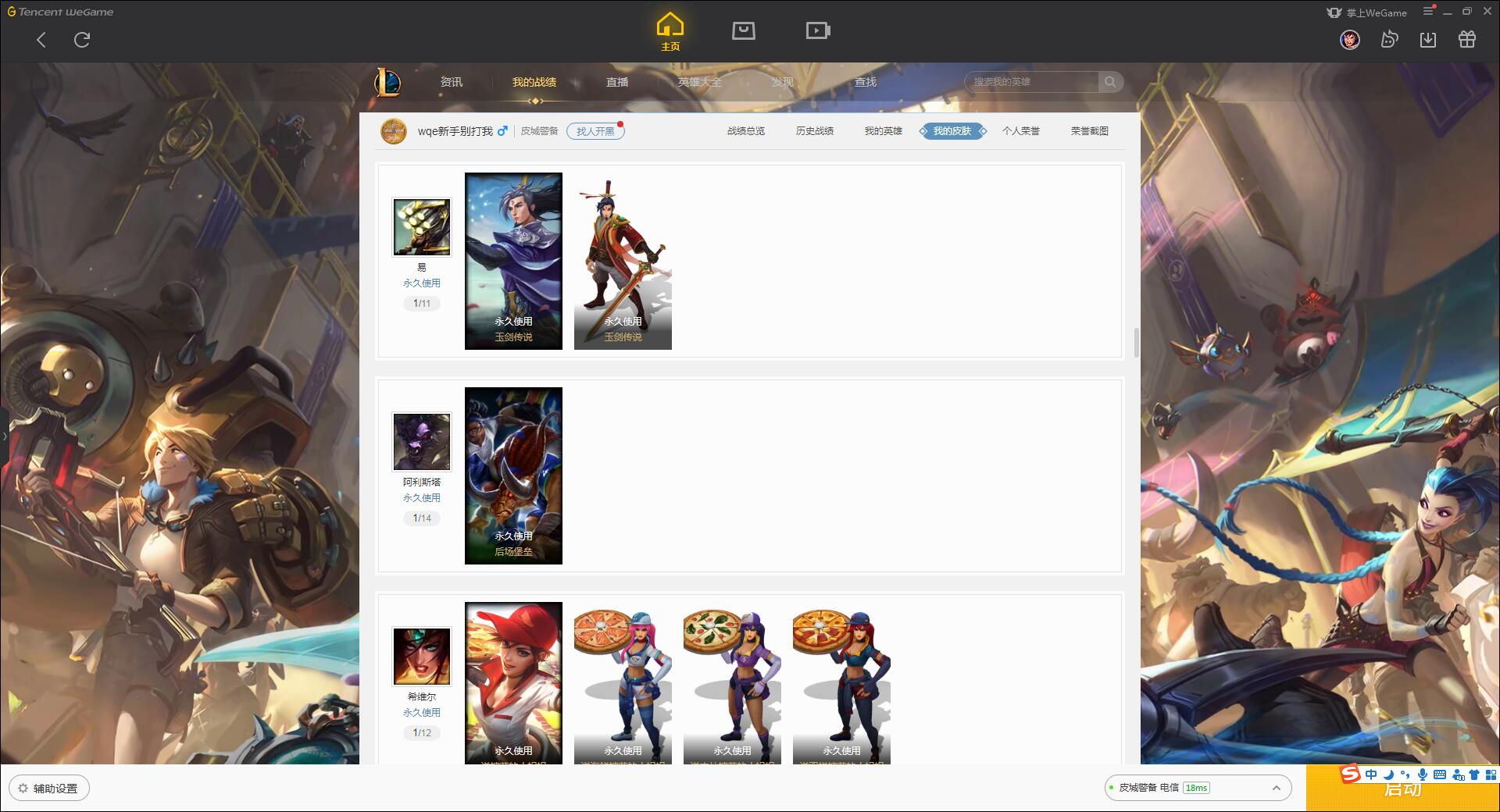Toggle Sogou 中 Chinese input mode
The height and width of the screenshot is (812, 1500).
(1371, 775)
